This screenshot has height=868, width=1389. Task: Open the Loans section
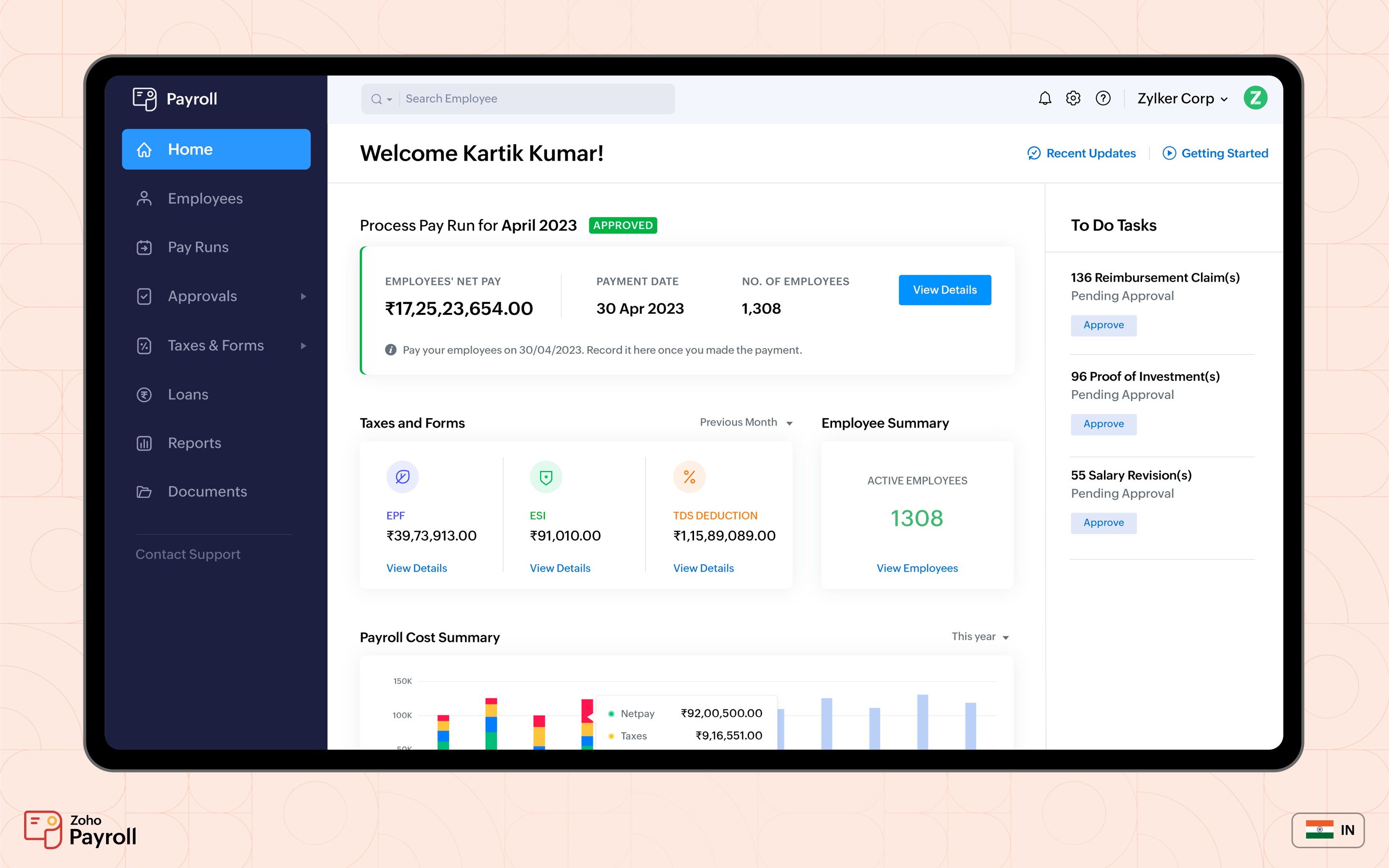click(188, 394)
